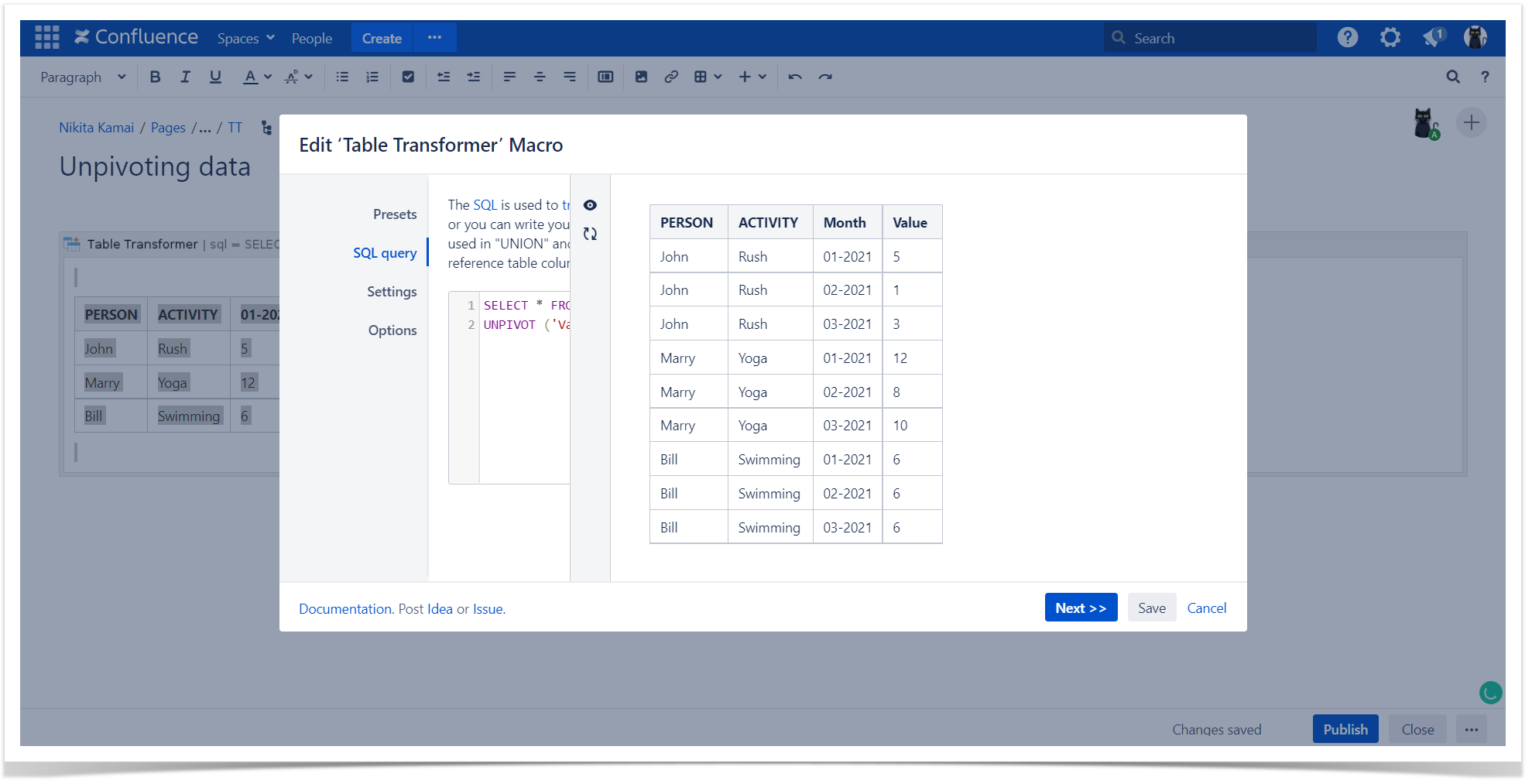Viewport: 1532px width, 784px height.
Task: Toggle bold formatting
Action: 155,77
